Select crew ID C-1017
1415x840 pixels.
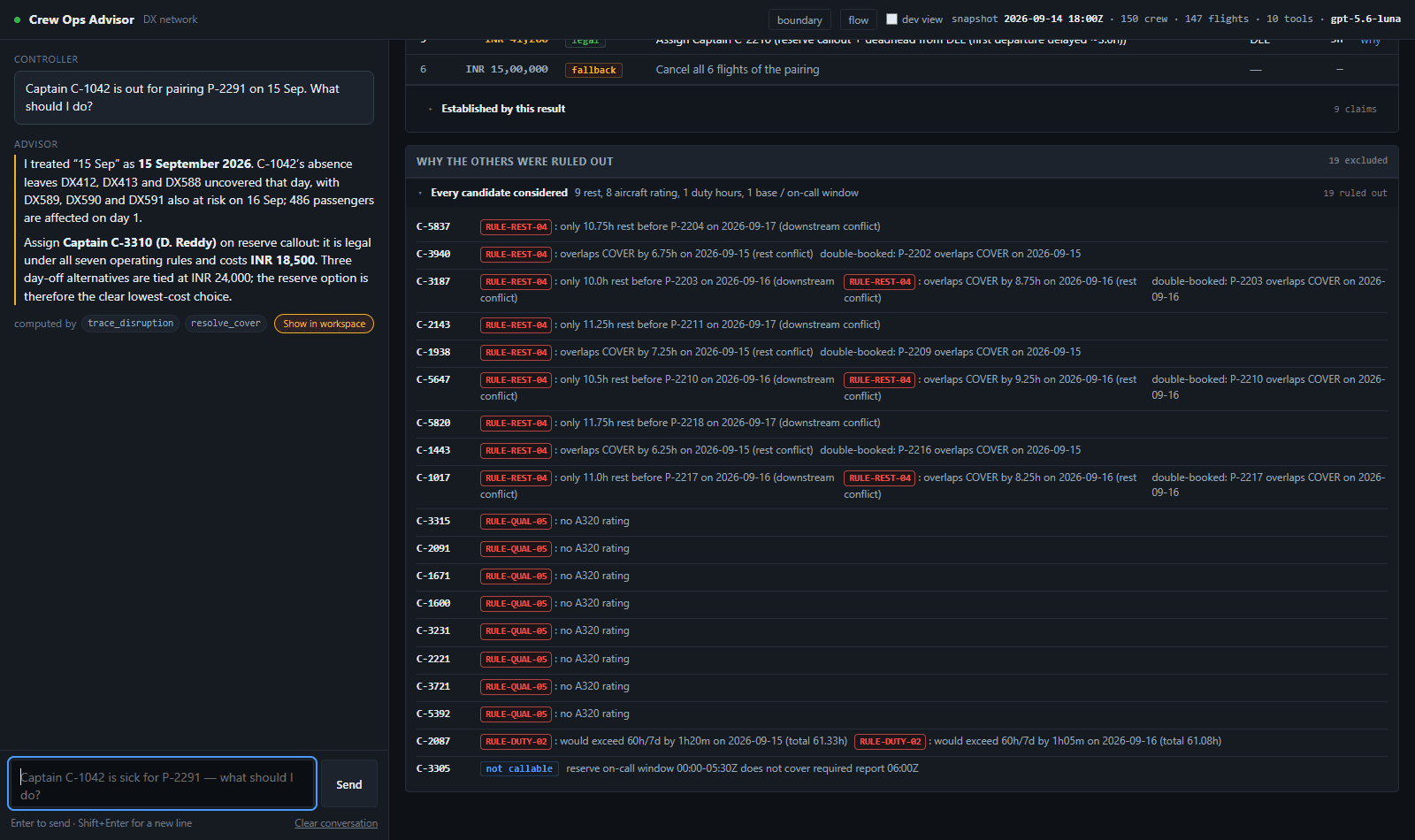click(x=433, y=477)
